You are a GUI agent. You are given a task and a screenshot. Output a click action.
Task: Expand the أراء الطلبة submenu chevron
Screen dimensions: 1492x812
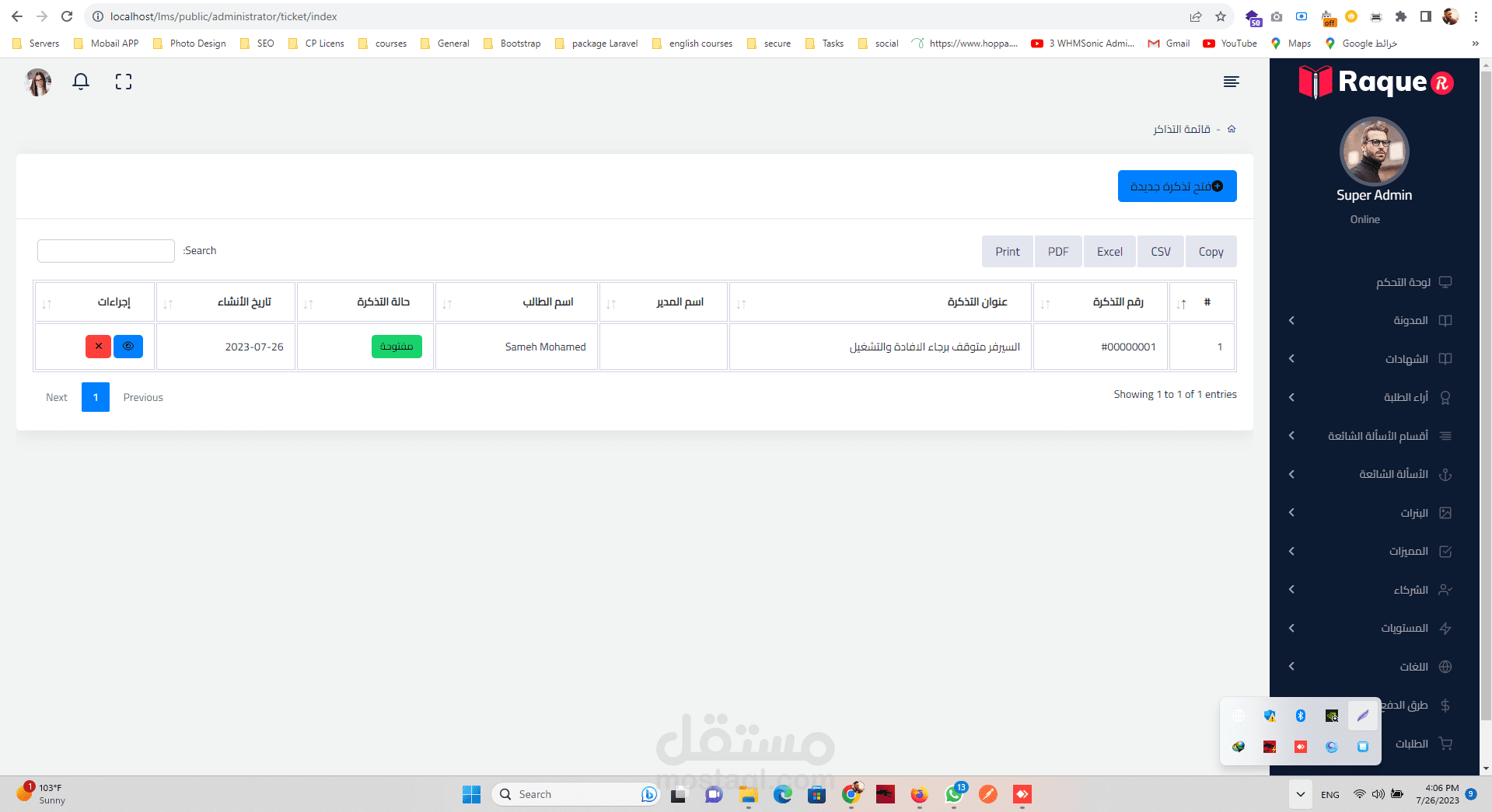coord(1291,397)
